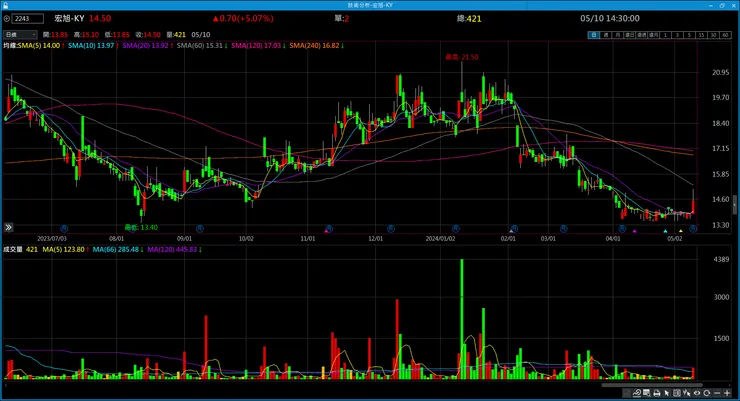Click scroll-left arrow at bottom left of chart
Image resolution: width=740 pixels, height=401 pixels.
pyautogui.click(x=5, y=385)
